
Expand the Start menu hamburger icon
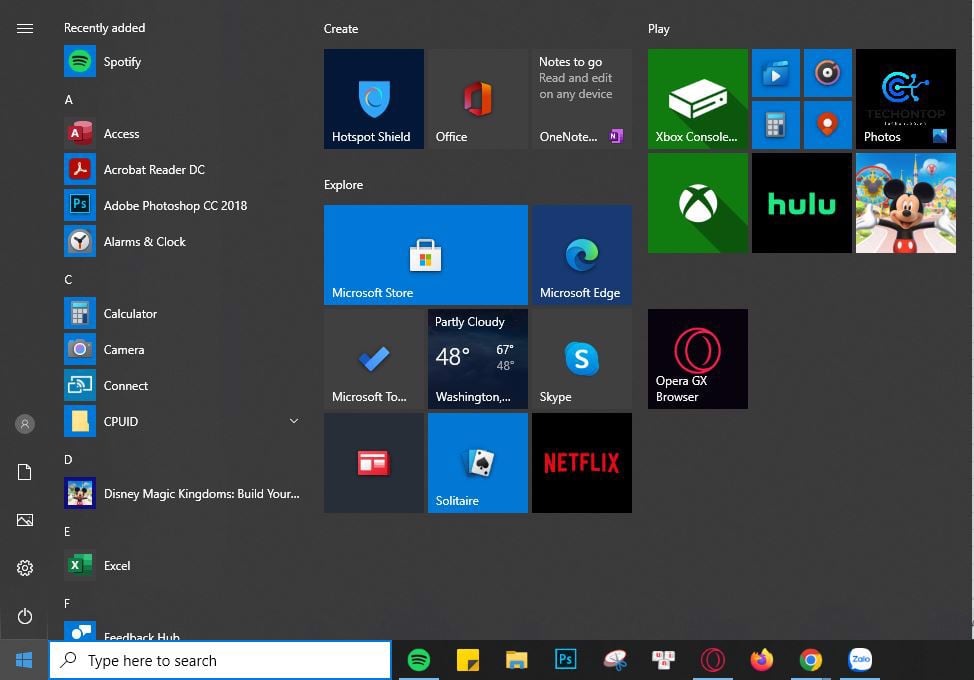tap(25, 29)
